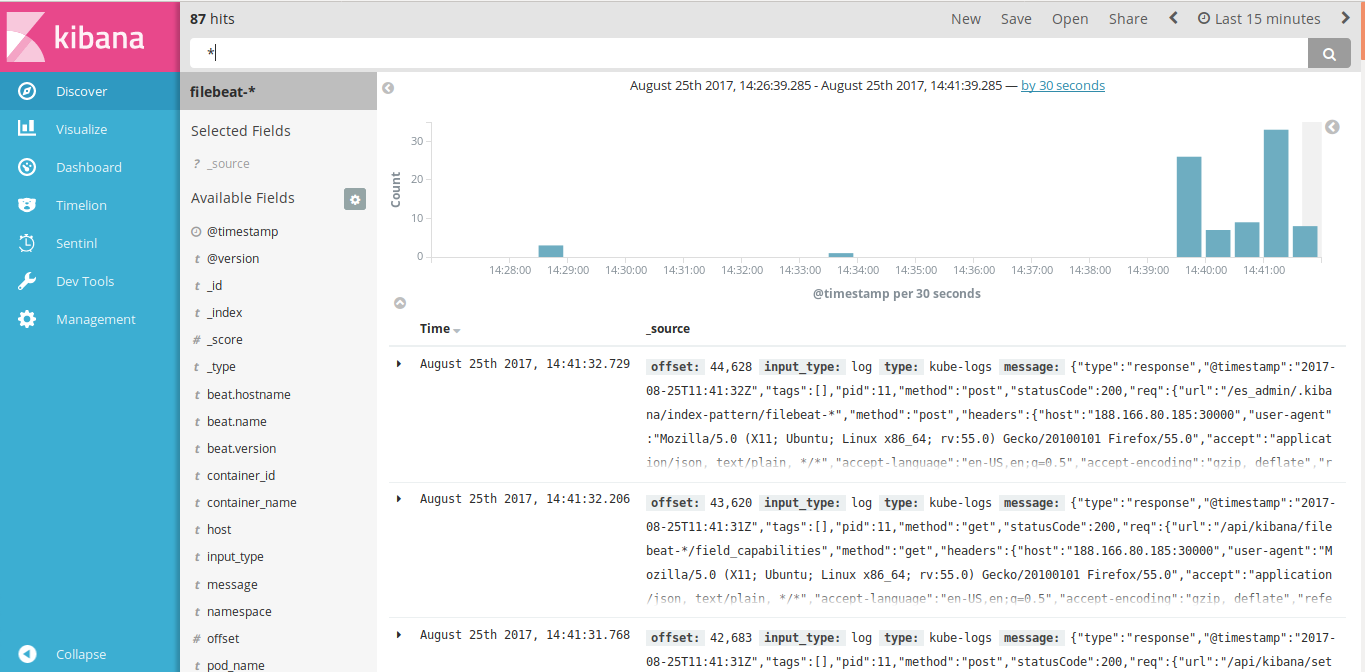Open the Discover section
Screen dimensions: 1365x672
click(x=90, y=91)
